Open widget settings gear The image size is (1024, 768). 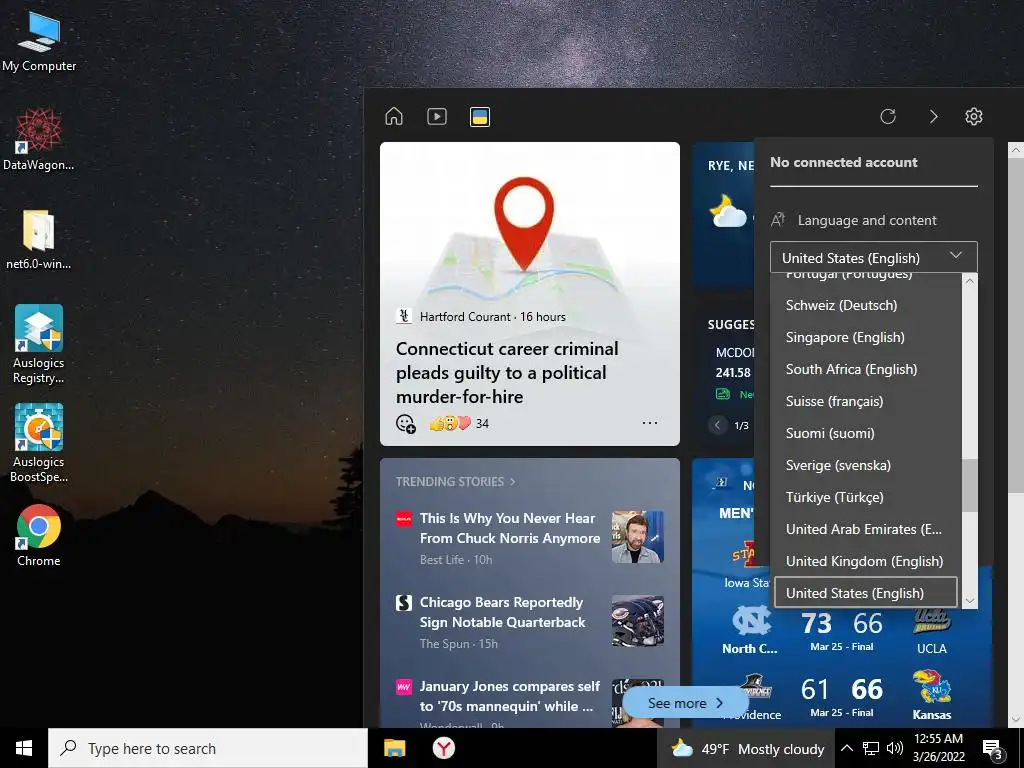(x=974, y=116)
